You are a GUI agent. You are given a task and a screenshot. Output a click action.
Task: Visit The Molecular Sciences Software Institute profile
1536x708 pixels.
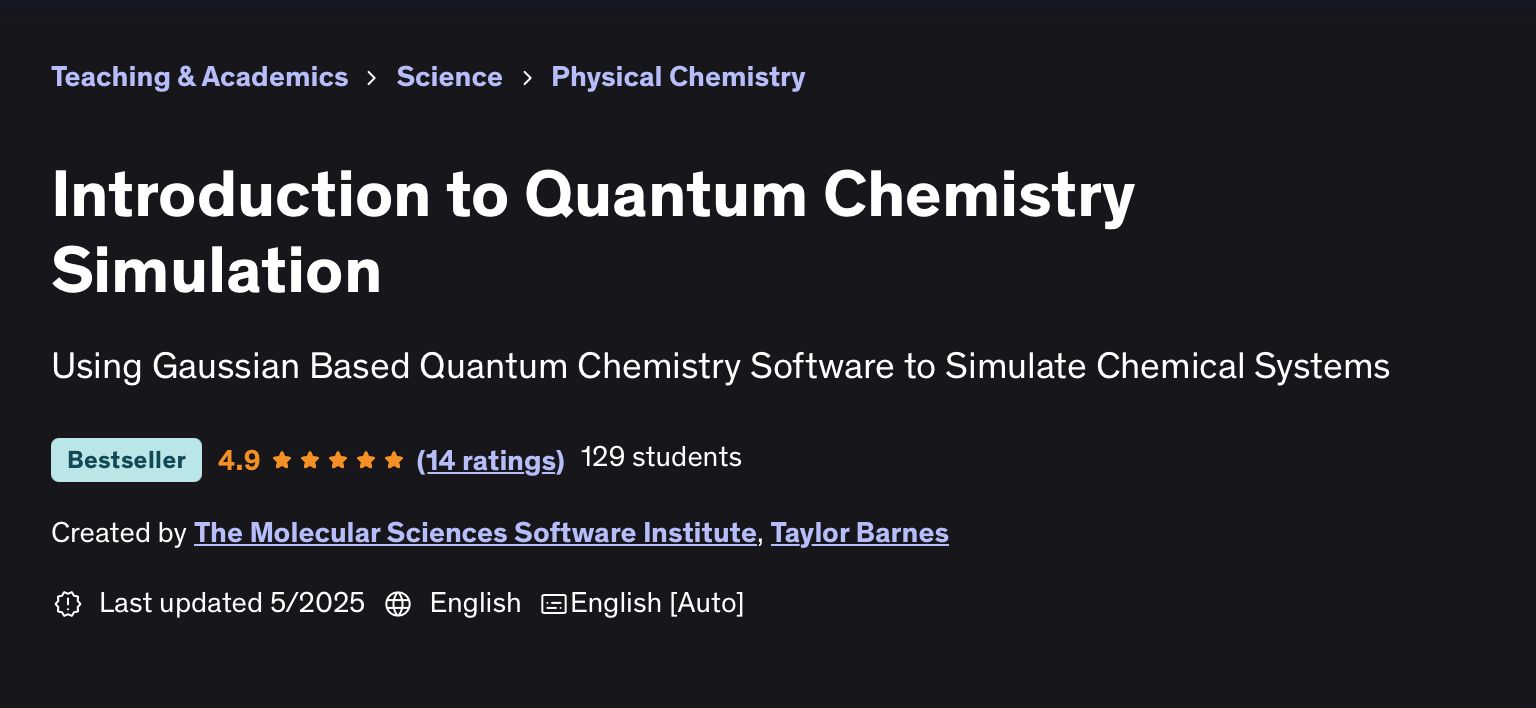click(475, 533)
